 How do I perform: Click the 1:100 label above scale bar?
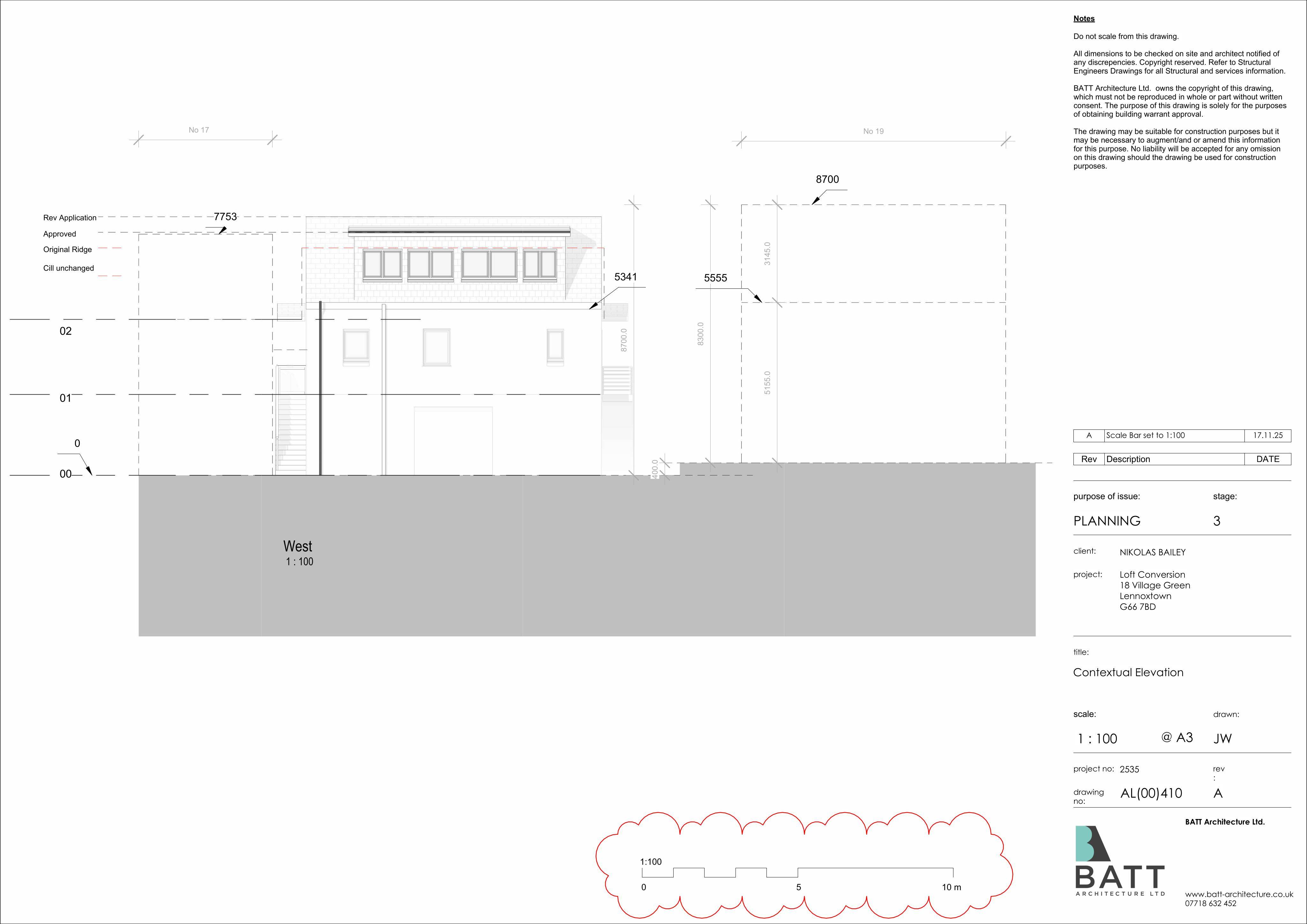tap(651, 861)
